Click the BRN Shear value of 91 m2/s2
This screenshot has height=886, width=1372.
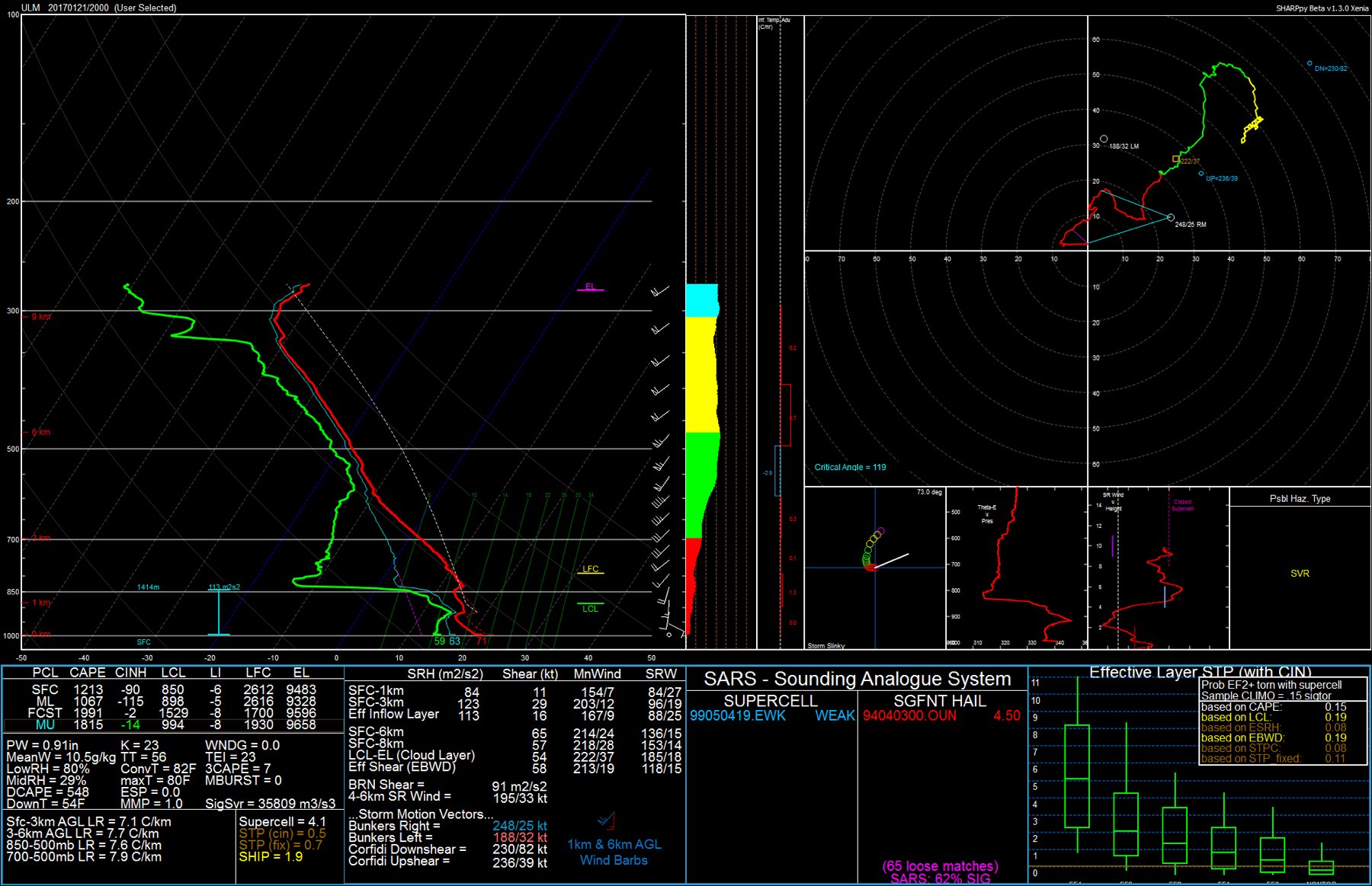(x=519, y=786)
